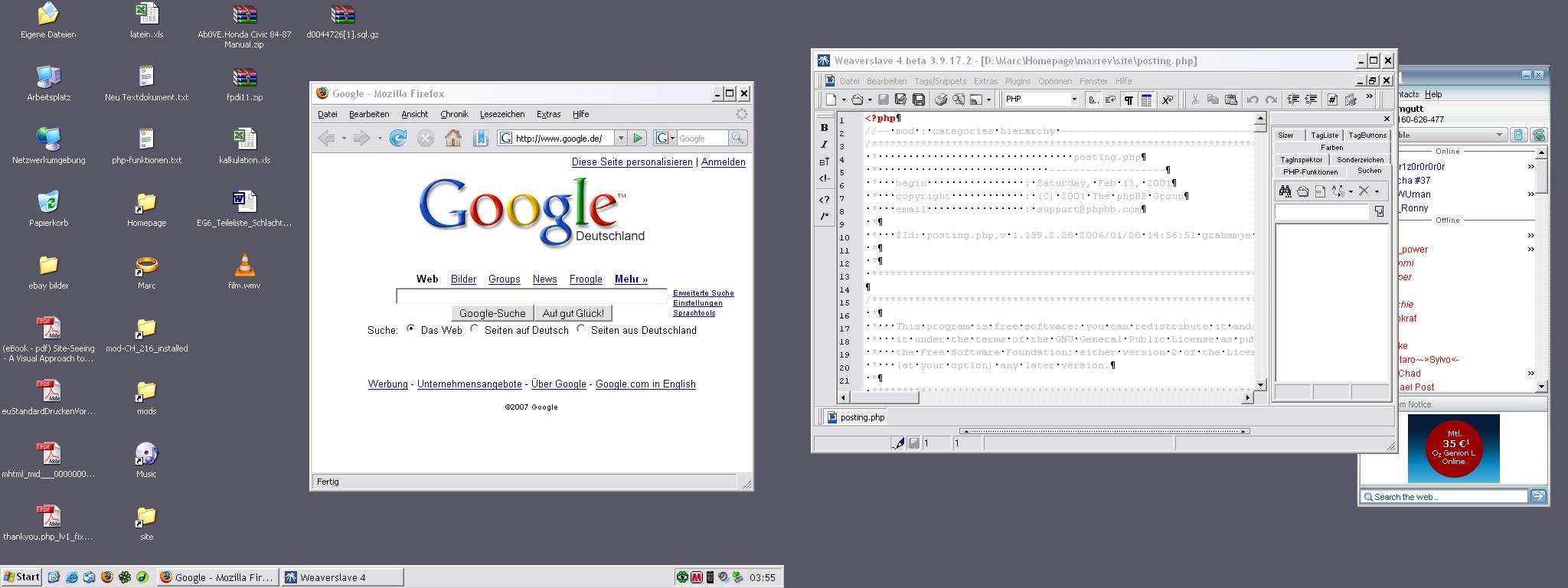Switch to Weaverslave 4 taskbar button
This screenshot has height=588, width=1568.
(342, 577)
